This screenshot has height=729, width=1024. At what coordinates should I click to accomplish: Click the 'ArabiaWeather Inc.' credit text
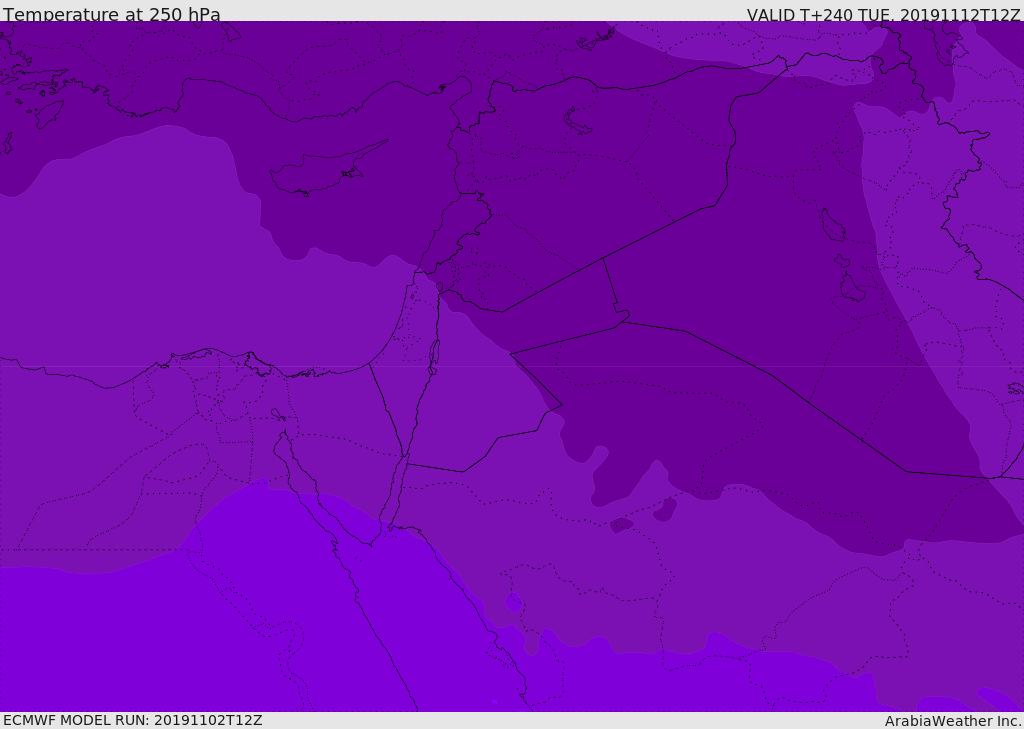point(952,721)
